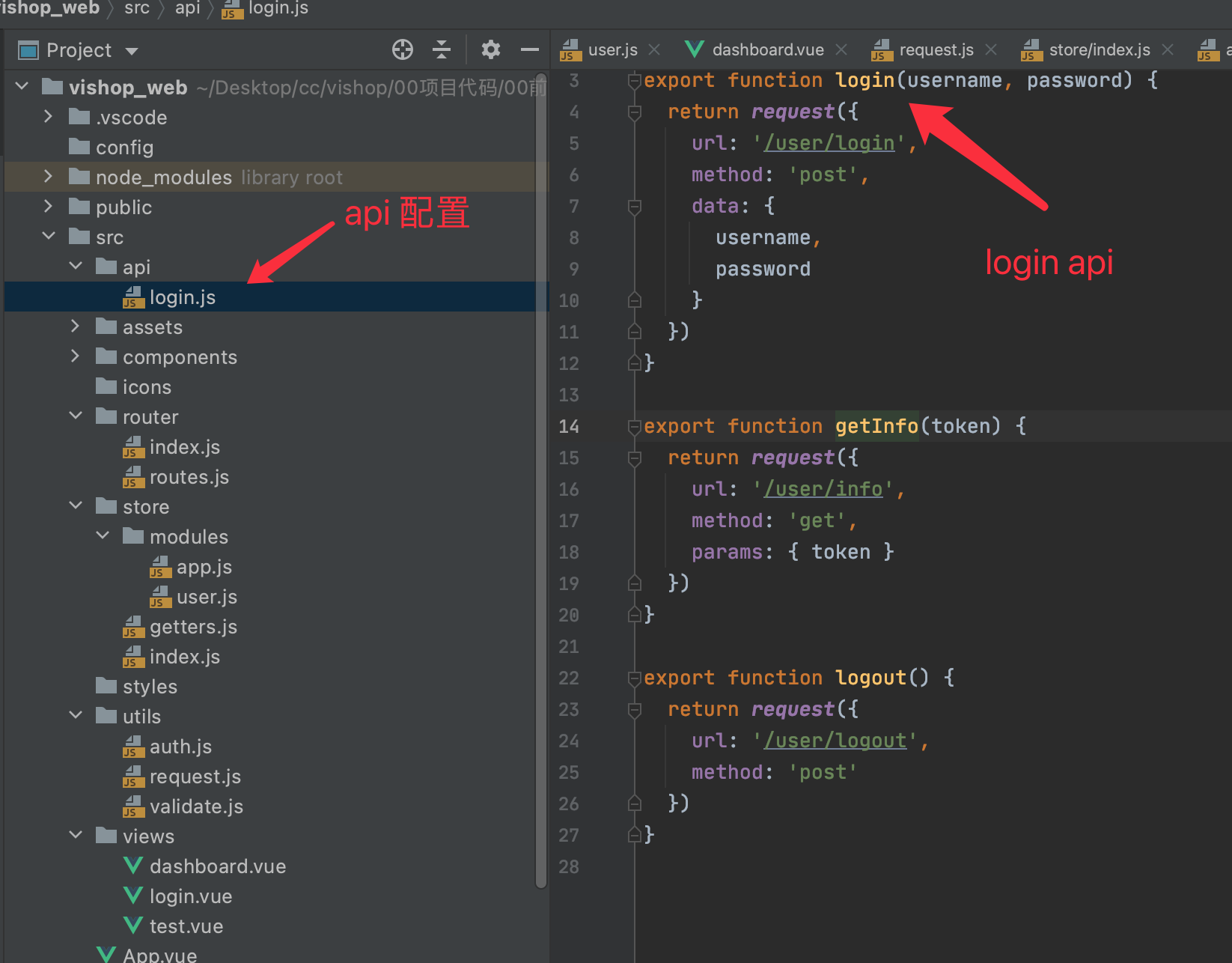
Task: Fold the getInfo function at line 14
Action: 635,426
